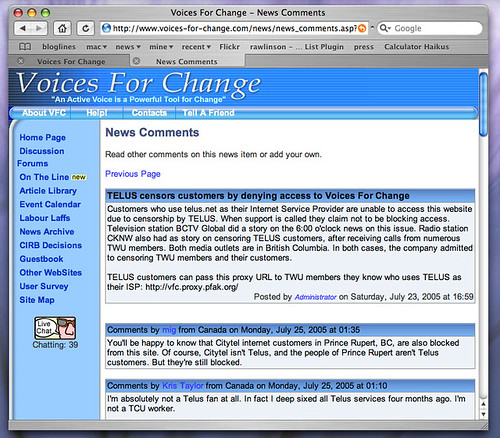Click the Safari back arrow button

click(23, 28)
